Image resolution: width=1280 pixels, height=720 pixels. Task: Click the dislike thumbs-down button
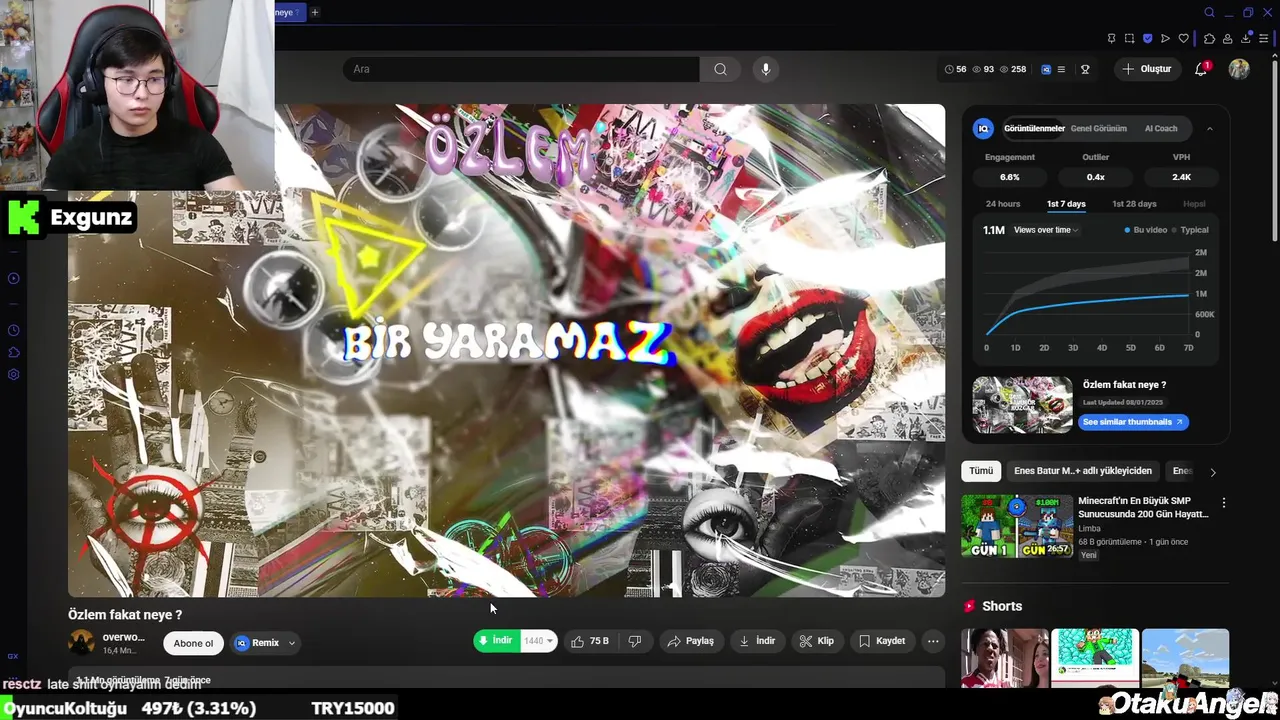tap(635, 641)
